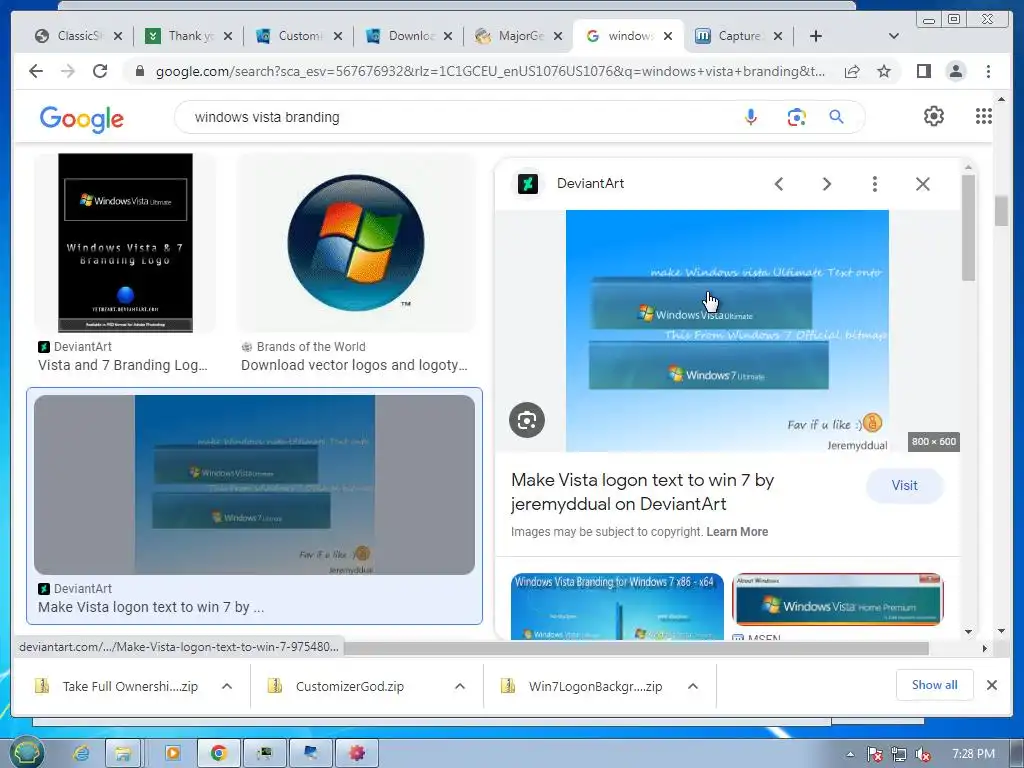1024x768 pixels.
Task: Click the large preview image in panel
Action: click(x=727, y=330)
